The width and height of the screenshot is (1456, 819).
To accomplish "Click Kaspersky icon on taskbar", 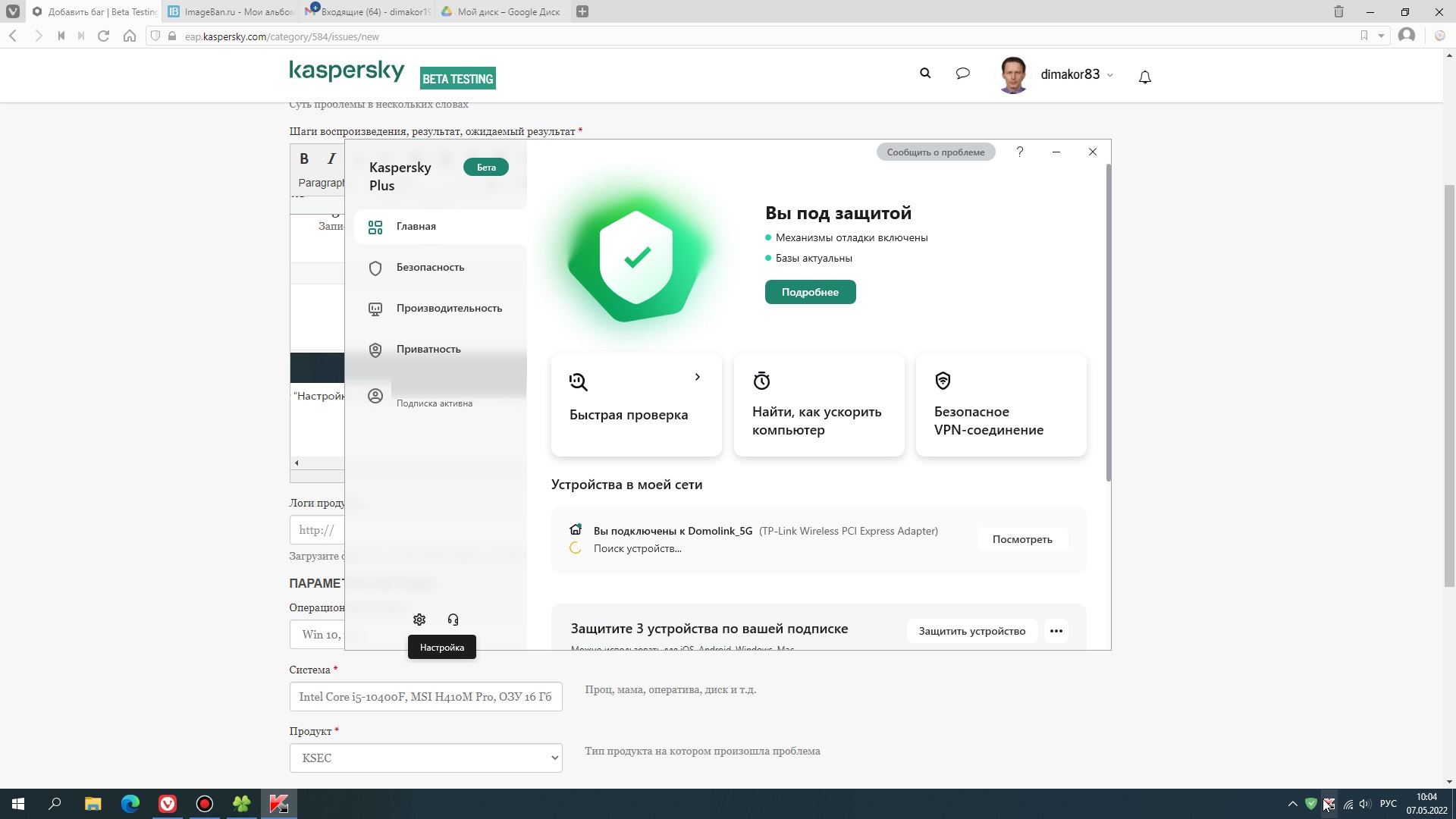I will point(279,804).
